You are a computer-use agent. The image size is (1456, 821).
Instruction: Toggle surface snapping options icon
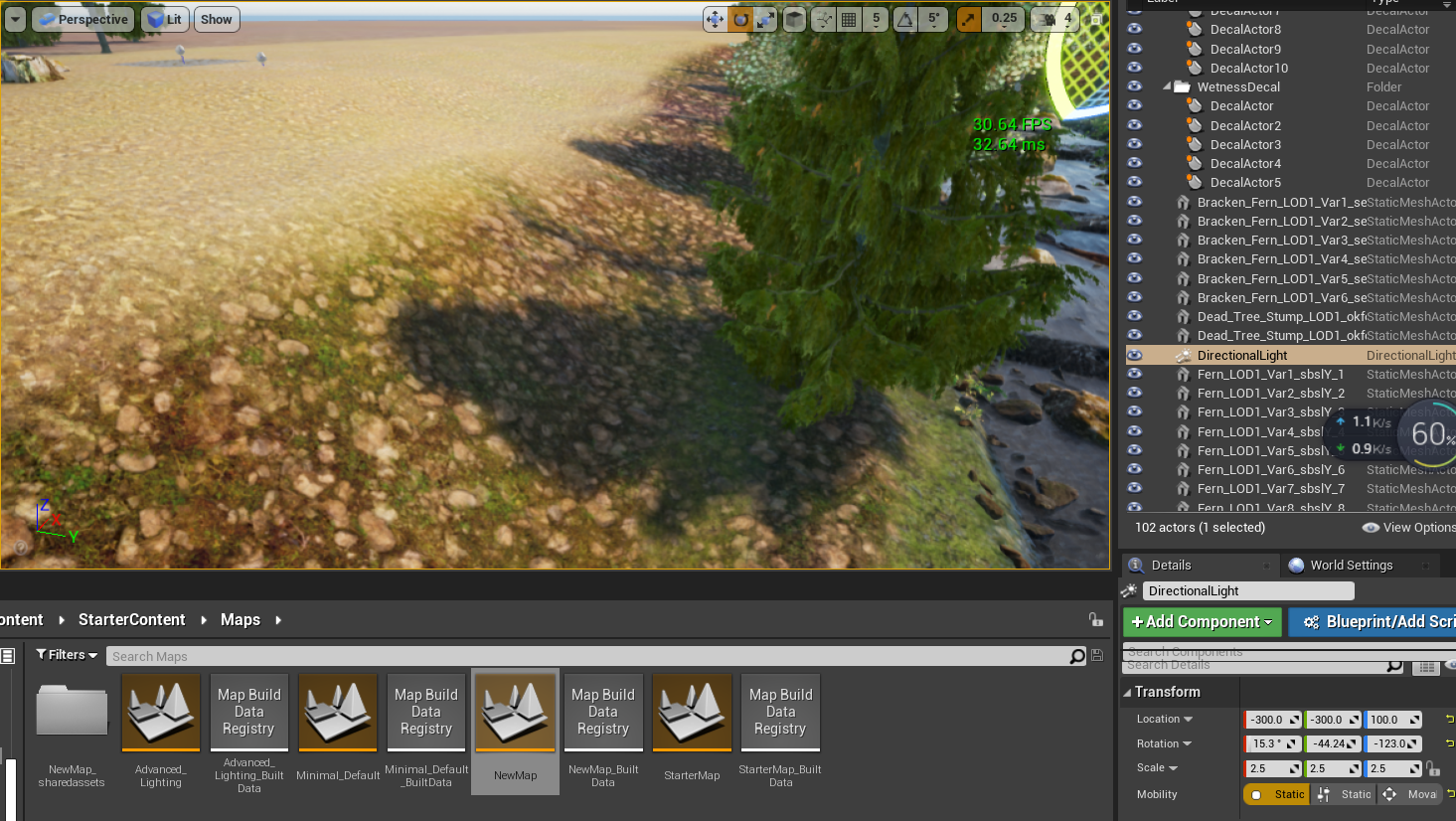(824, 19)
